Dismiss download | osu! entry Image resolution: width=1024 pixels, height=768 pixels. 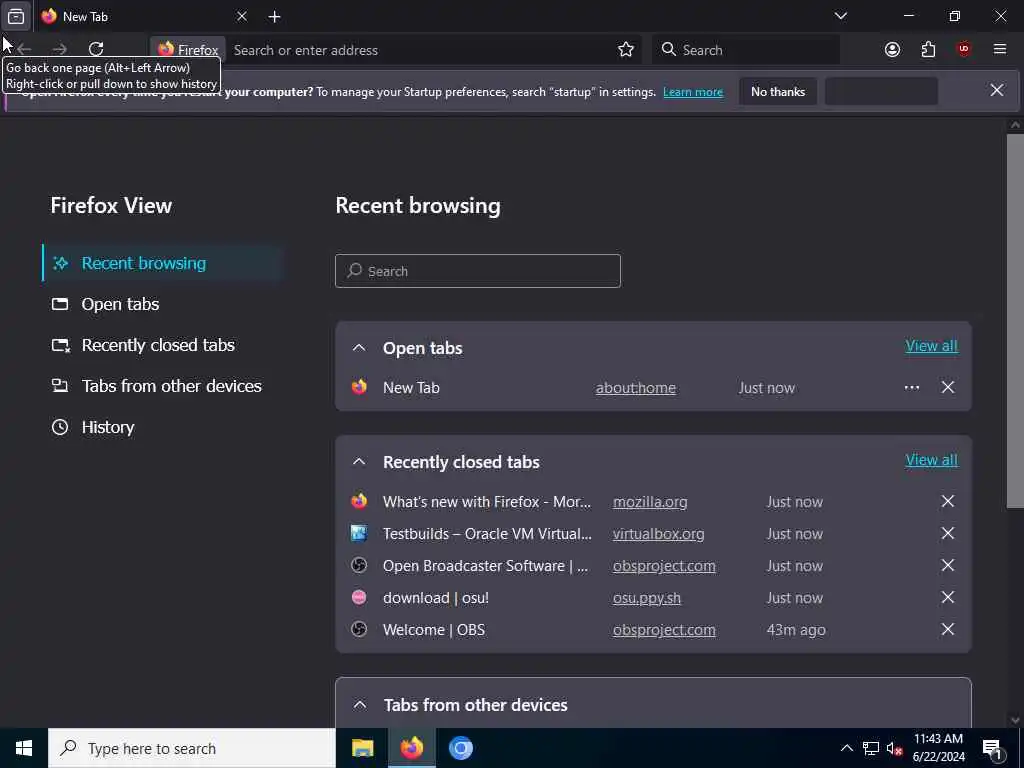click(948, 598)
